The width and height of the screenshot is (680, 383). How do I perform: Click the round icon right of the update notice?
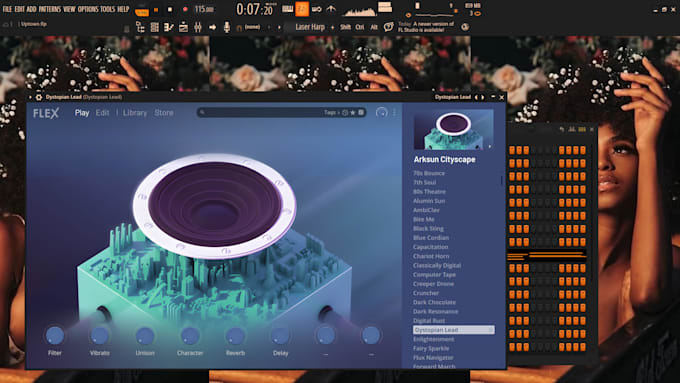tap(465, 27)
